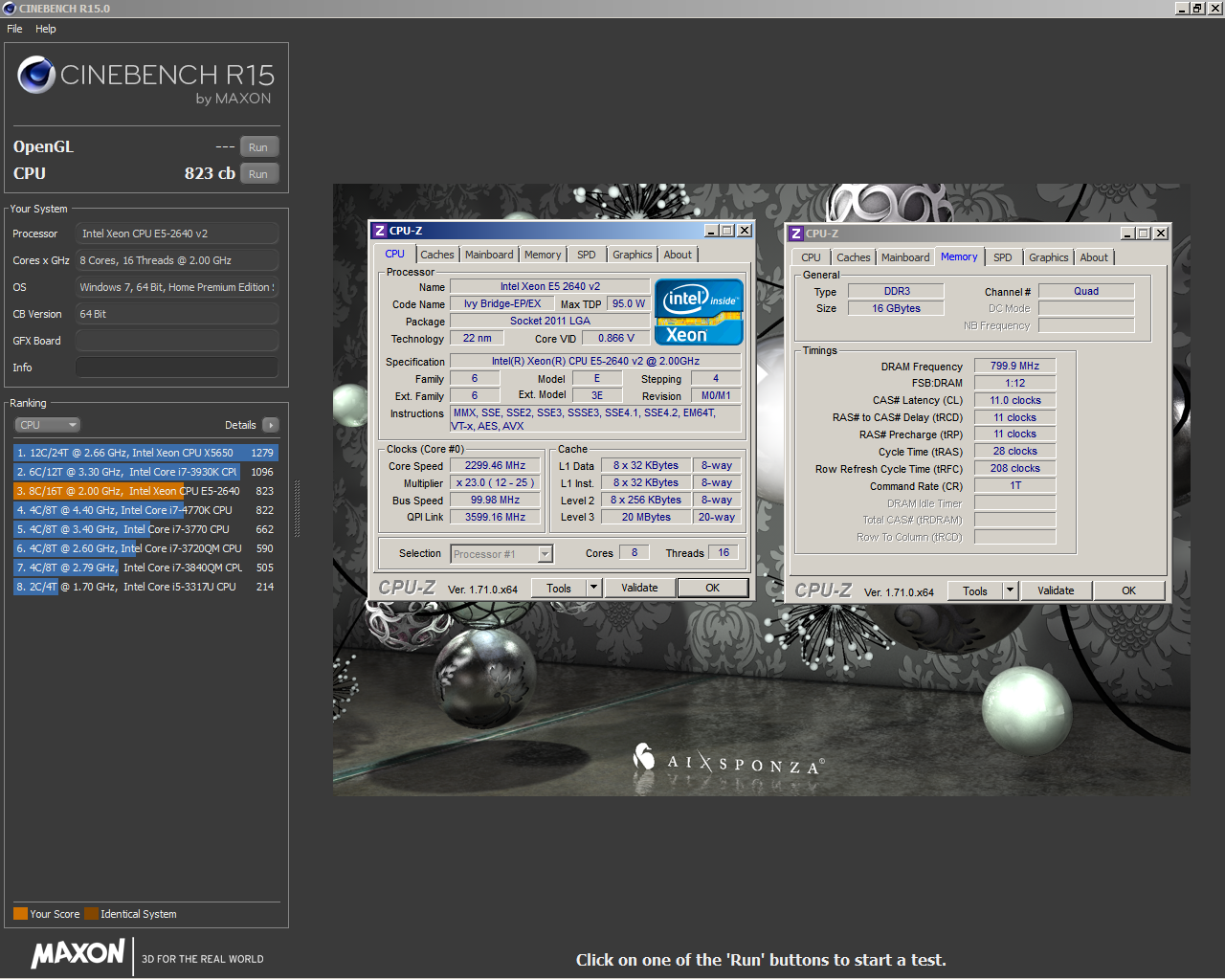Click OK in left CPU-Z window
This screenshot has height=980, width=1225.
pos(713,588)
